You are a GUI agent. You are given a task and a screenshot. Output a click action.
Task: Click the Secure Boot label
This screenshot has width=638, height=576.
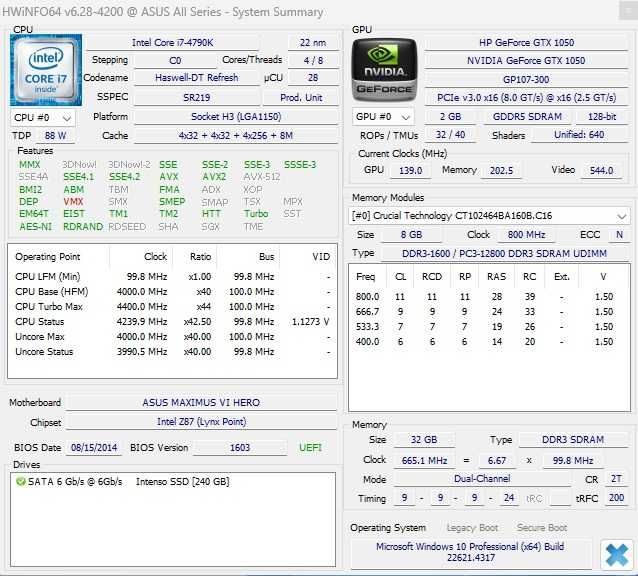tap(542, 528)
